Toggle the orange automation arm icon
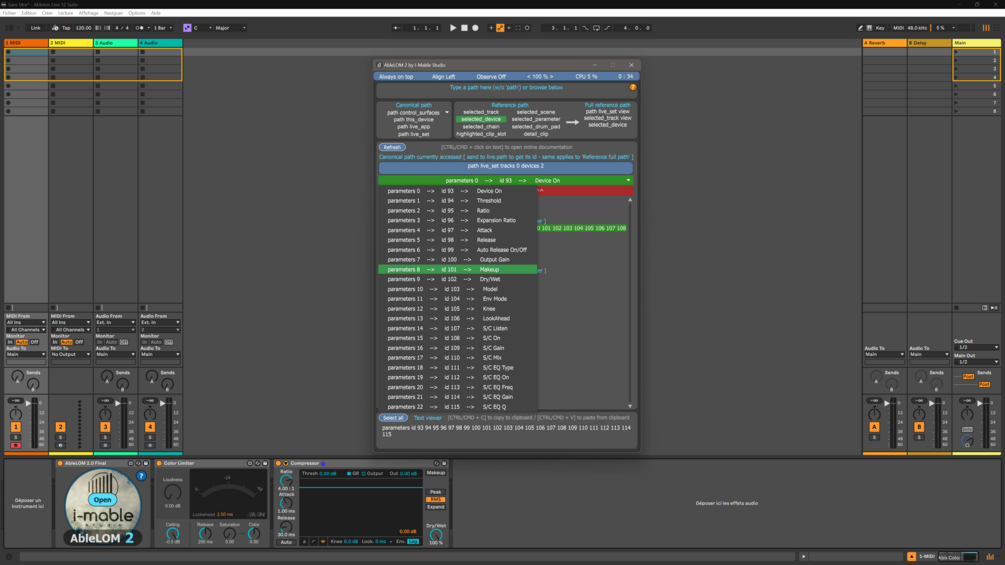1005x565 pixels. point(500,28)
